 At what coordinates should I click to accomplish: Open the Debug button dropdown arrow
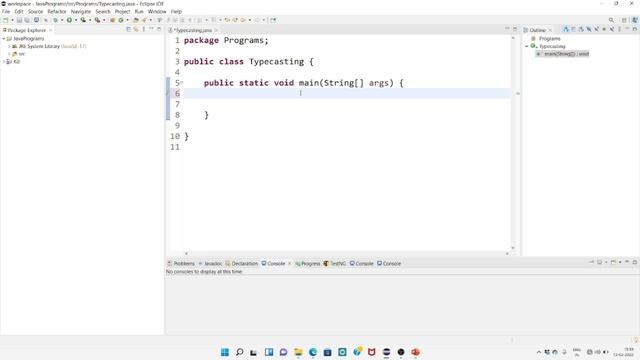62,20
